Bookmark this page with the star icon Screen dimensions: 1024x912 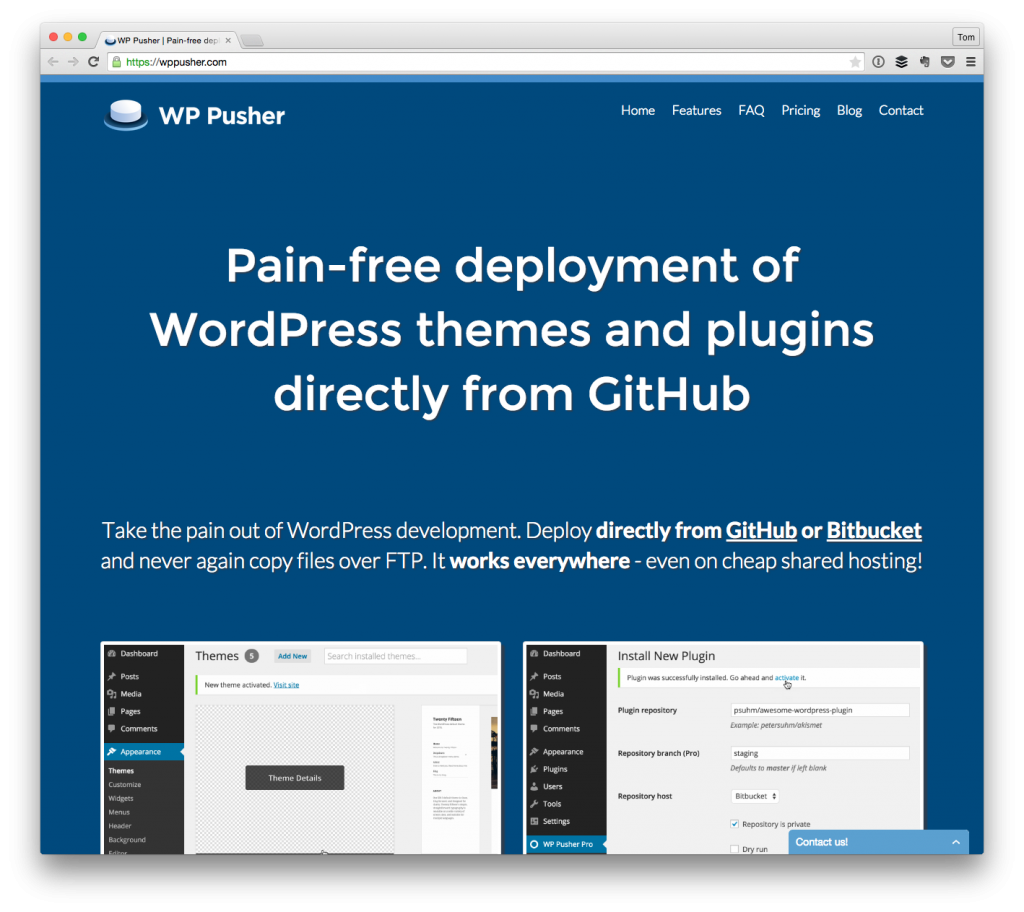tap(855, 62)
